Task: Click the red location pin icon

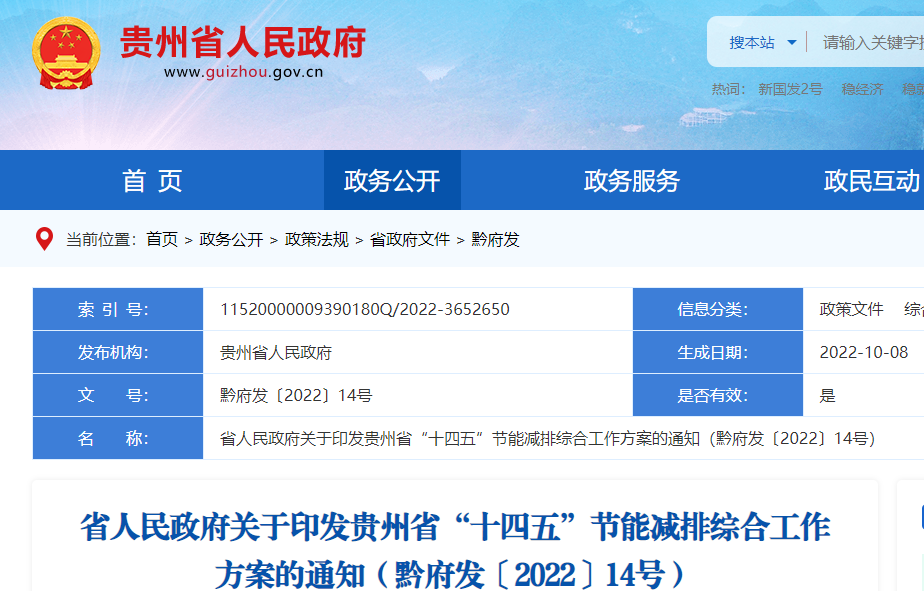Action: coord(44,239)
